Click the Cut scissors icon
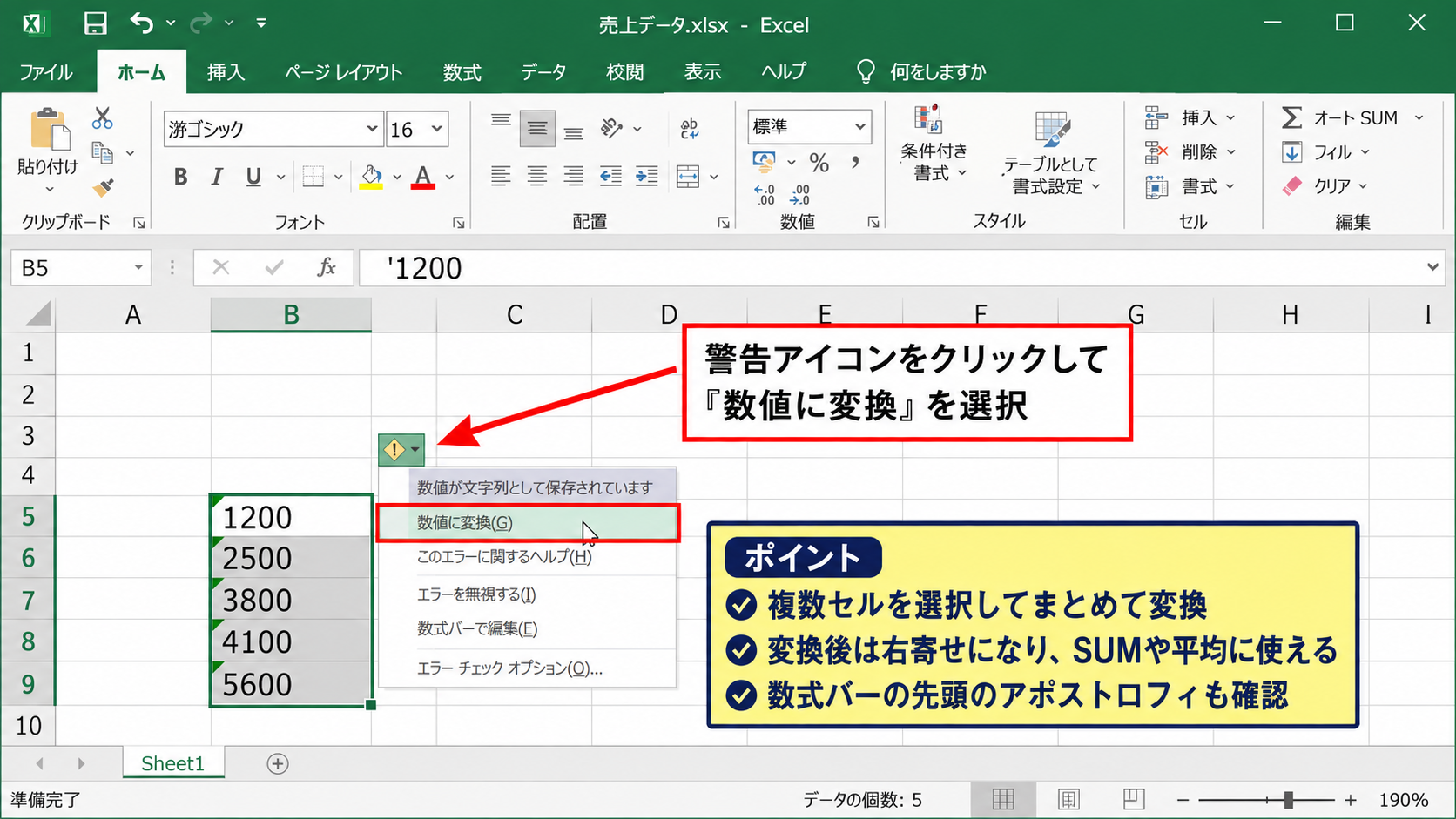Image resolution: width=1456 pixels, height=819 pixels. [103, 117]
